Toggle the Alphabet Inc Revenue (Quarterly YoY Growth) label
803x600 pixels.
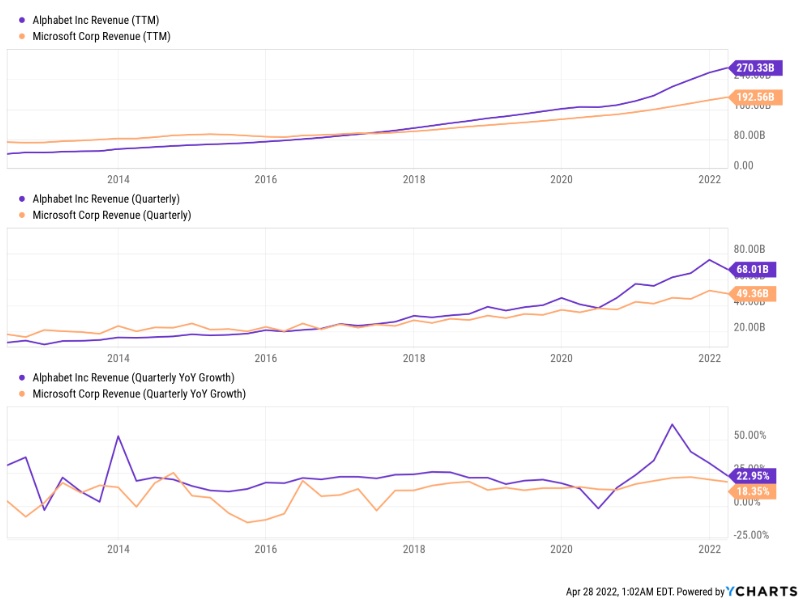click(133, 377)
